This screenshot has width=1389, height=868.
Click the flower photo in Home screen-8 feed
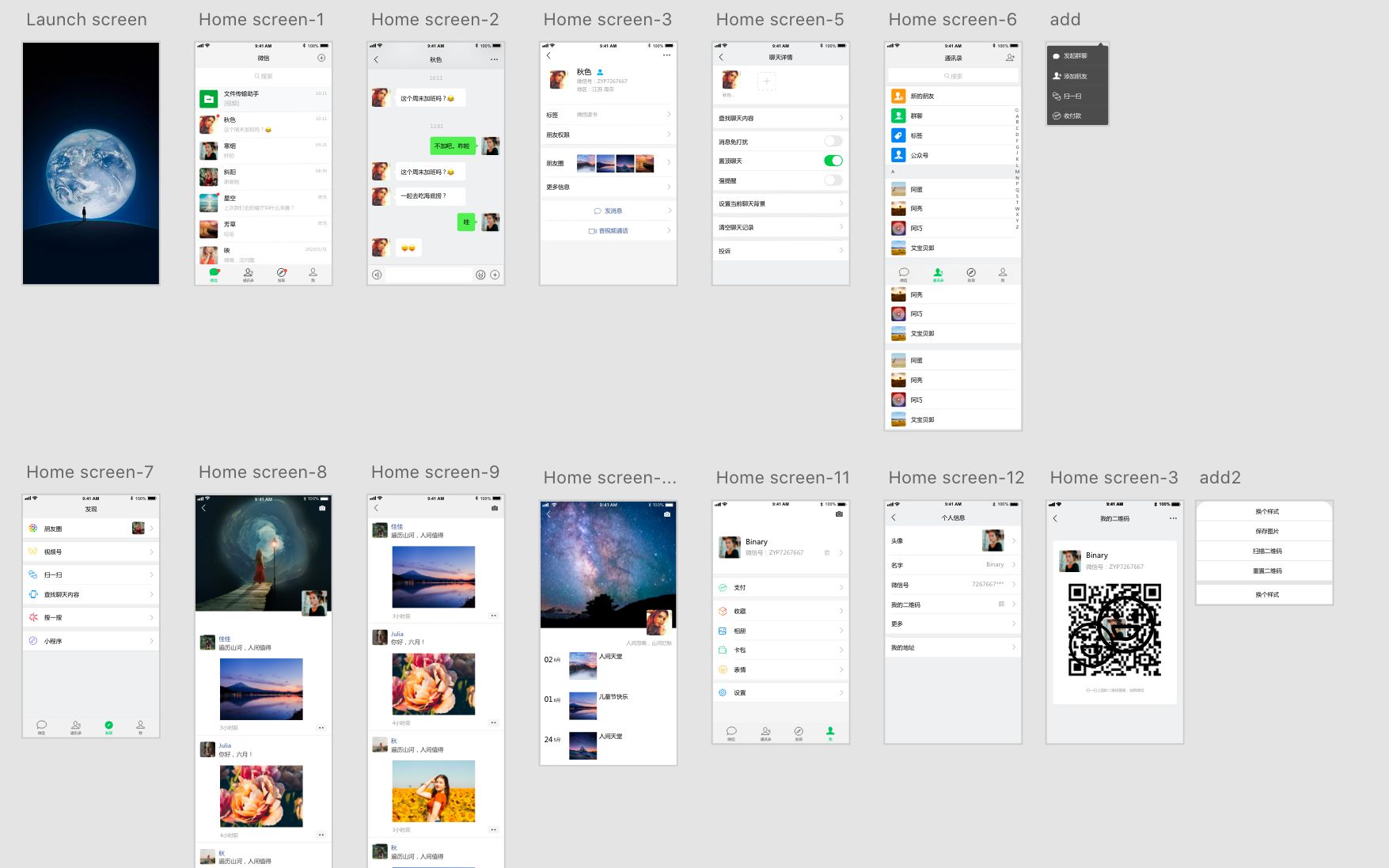261,796
